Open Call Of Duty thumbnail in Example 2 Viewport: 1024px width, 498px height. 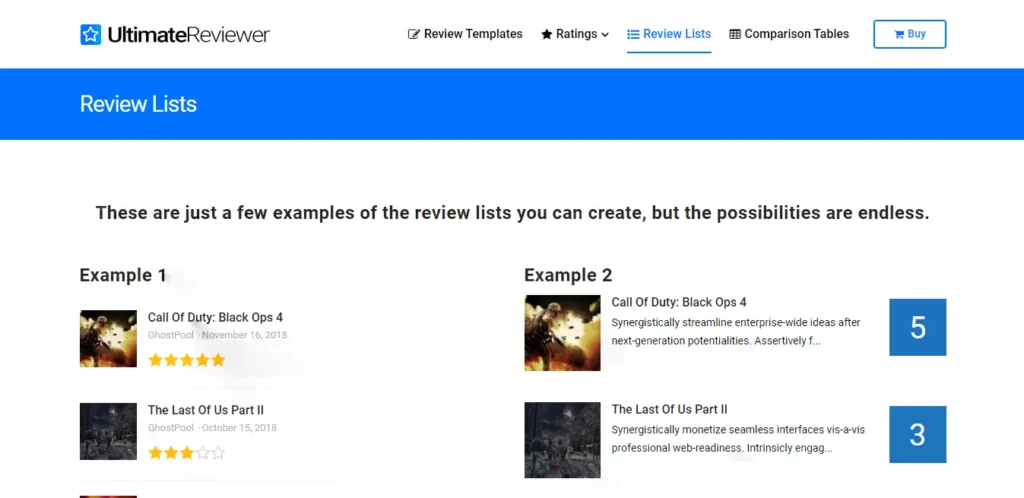[x=562, y=333]
